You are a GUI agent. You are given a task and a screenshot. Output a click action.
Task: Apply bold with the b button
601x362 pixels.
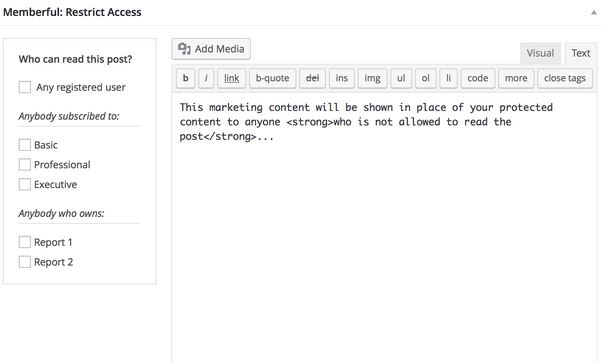click(x=186, y=78)
